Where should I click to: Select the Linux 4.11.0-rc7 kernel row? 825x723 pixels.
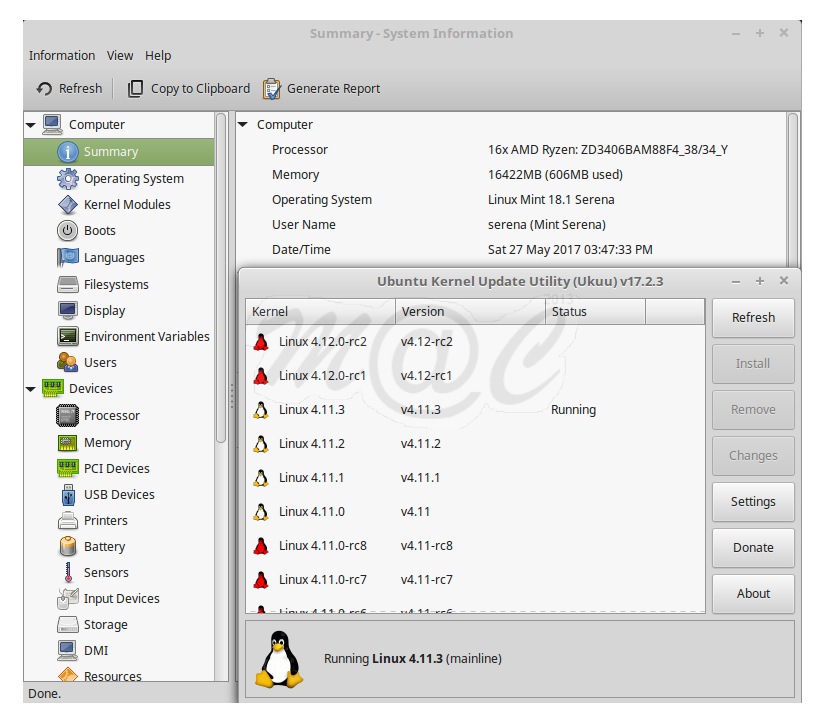[475, 580]
